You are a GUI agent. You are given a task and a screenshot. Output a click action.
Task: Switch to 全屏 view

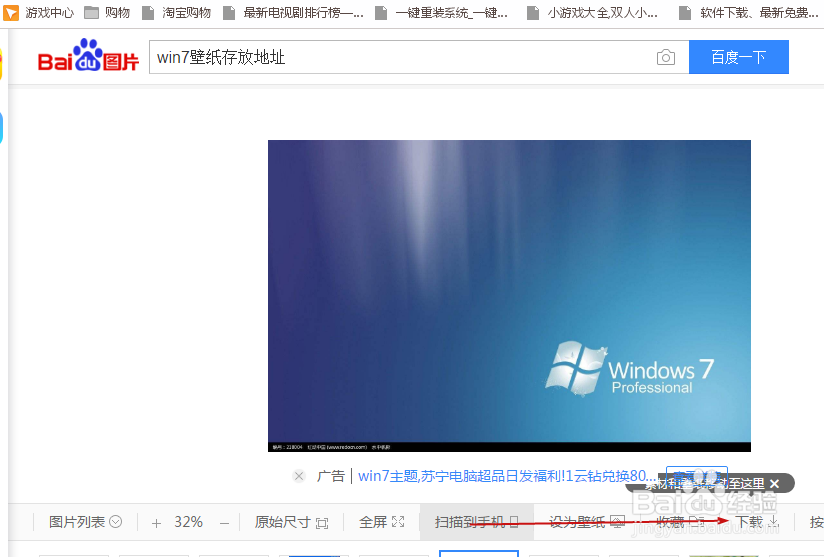tap(382, 522)
